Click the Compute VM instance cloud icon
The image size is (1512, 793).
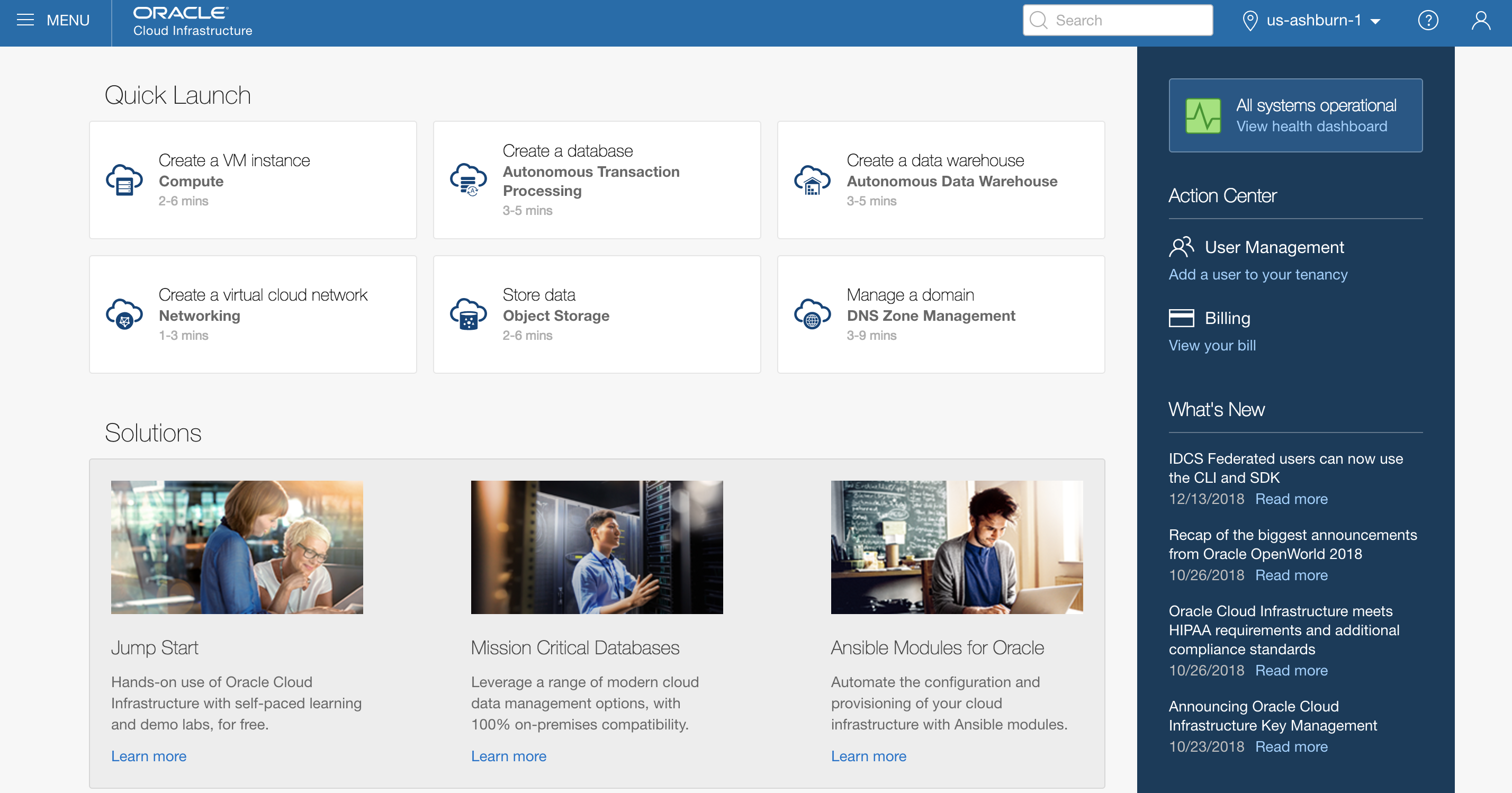[x=124, y=179]
